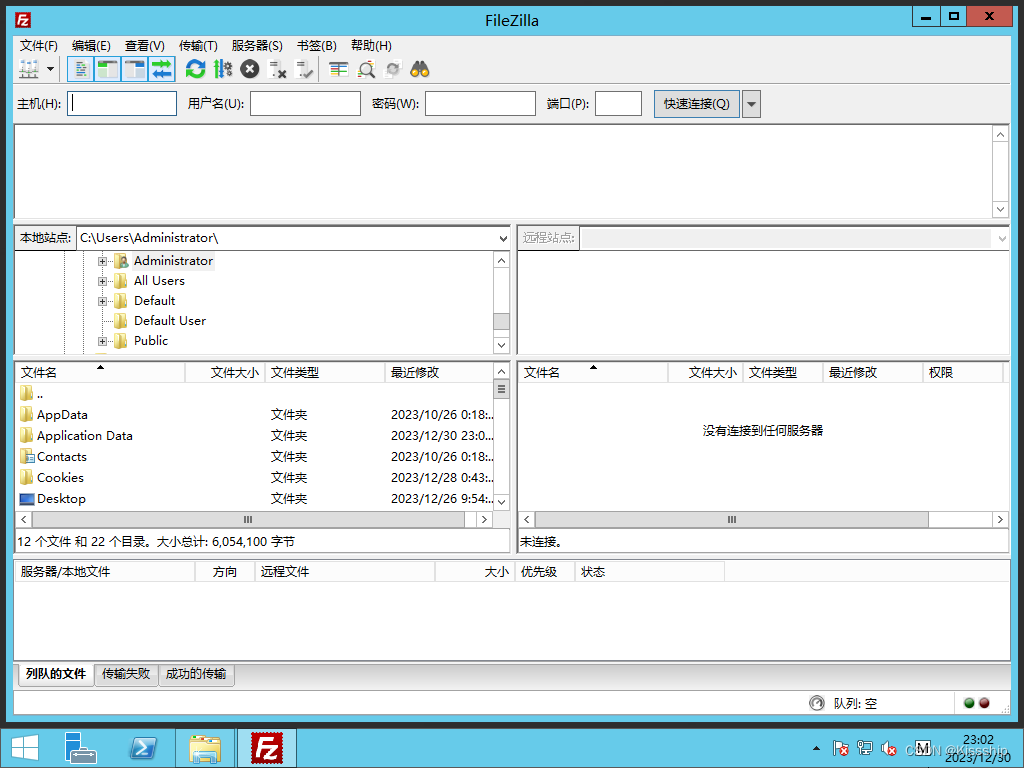
Task: Sort remote list by 权限 column
Action: coord(963,372)
